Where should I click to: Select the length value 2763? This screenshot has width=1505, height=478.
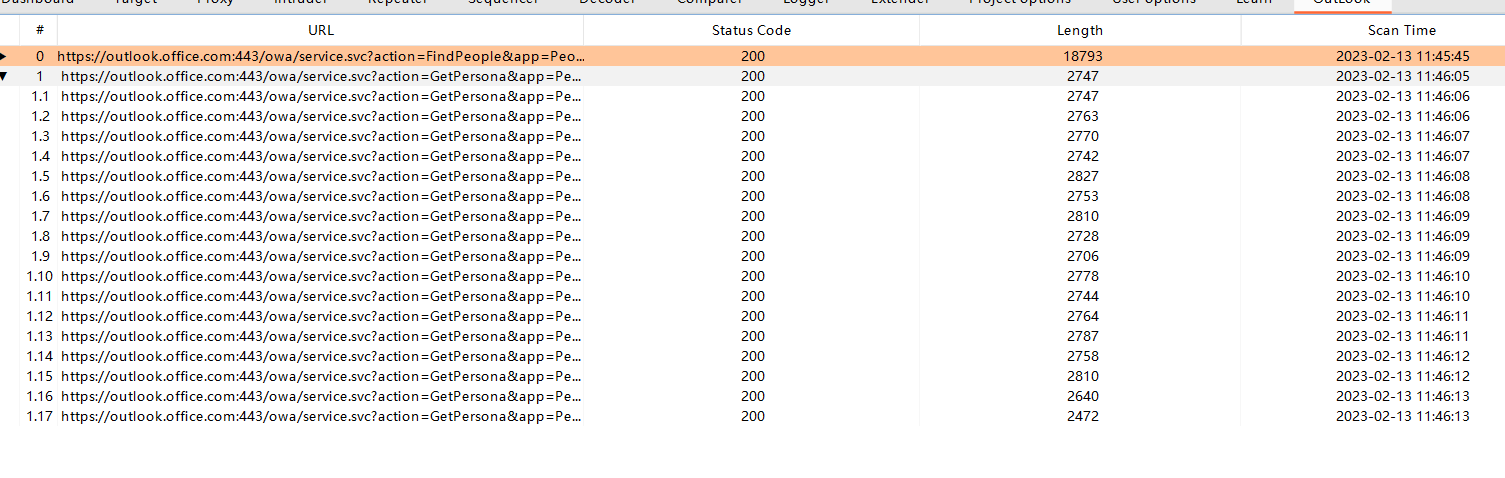point(1082,116)
